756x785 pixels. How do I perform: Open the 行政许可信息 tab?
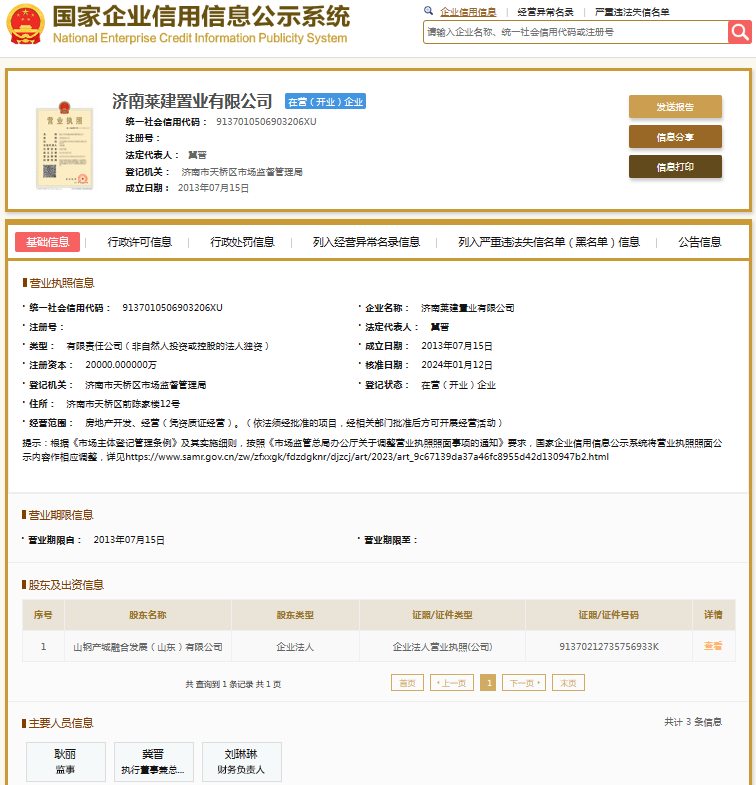[x=140, y=242]
